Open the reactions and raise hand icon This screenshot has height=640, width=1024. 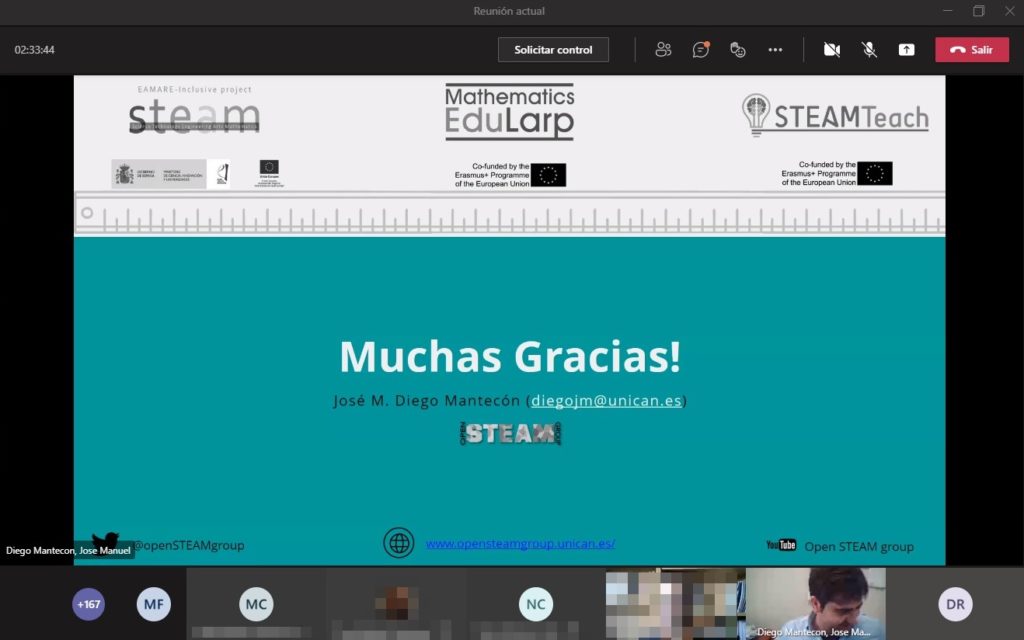click(x=738, y=50)
